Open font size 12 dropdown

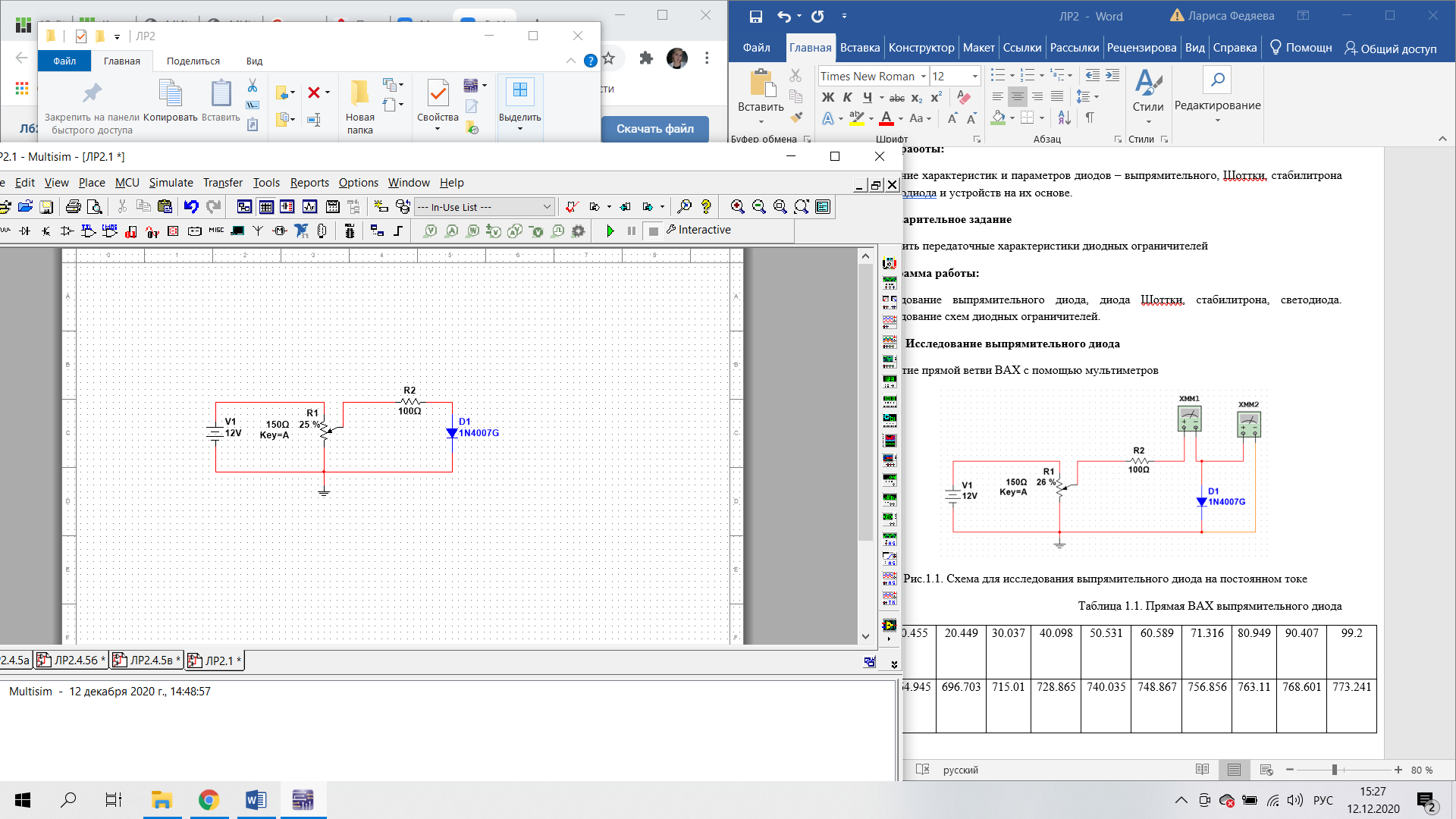975,76
